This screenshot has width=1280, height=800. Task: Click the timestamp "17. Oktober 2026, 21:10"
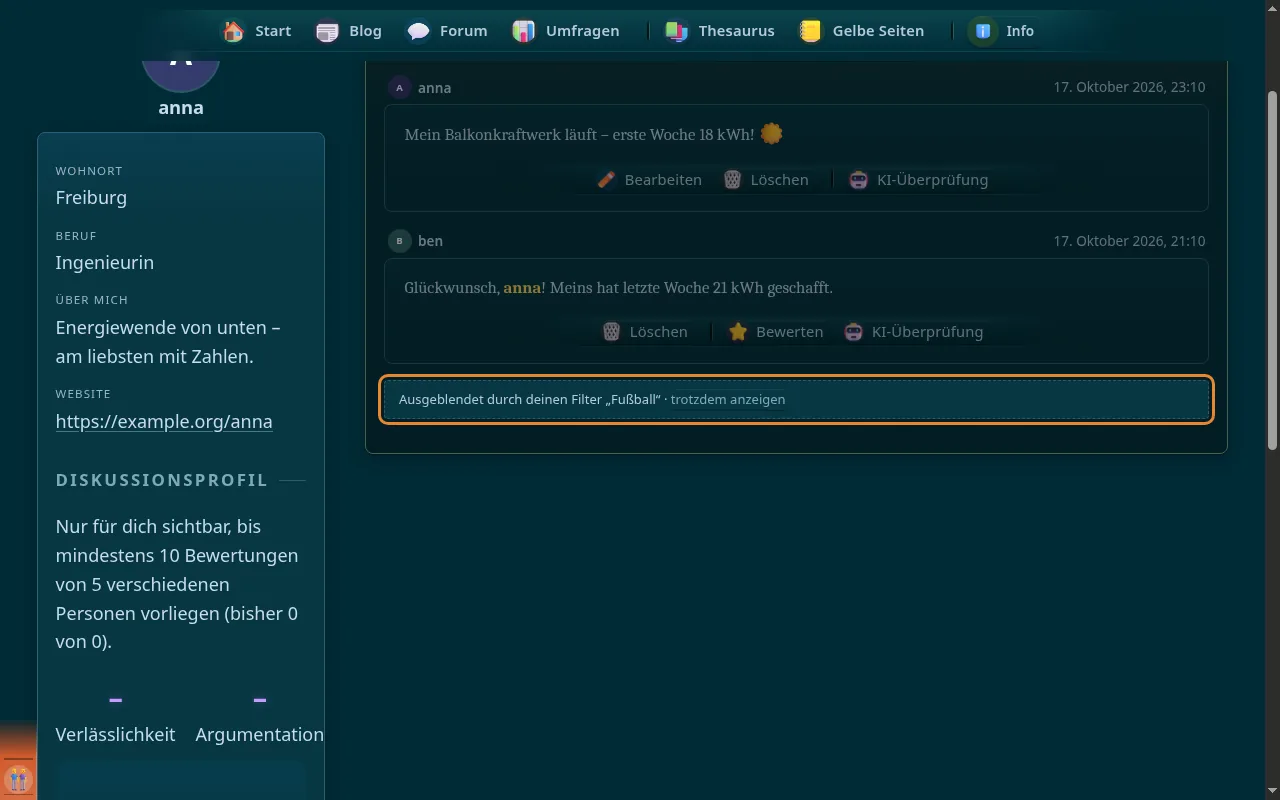1129,241
